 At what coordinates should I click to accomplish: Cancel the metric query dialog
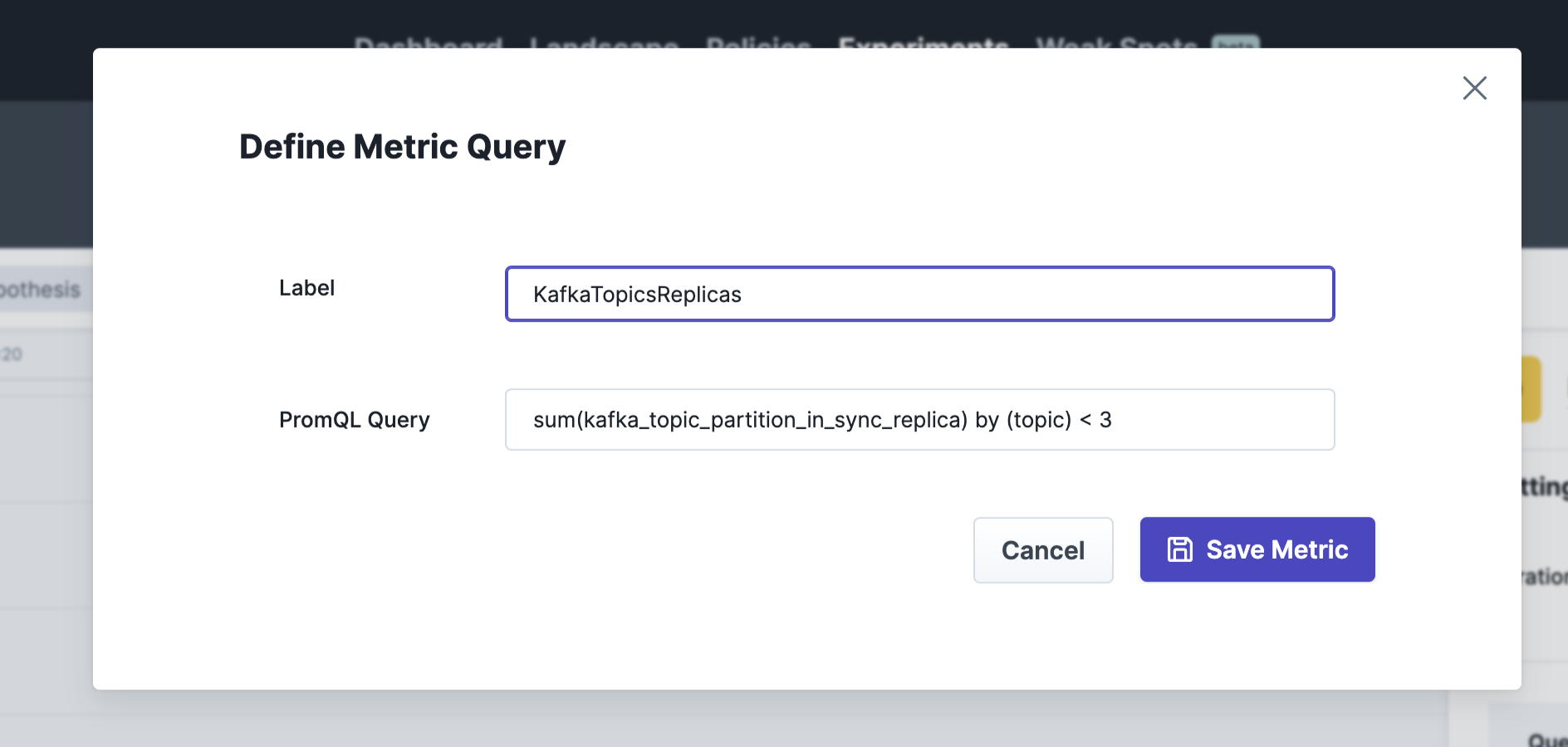[1043, 549]
